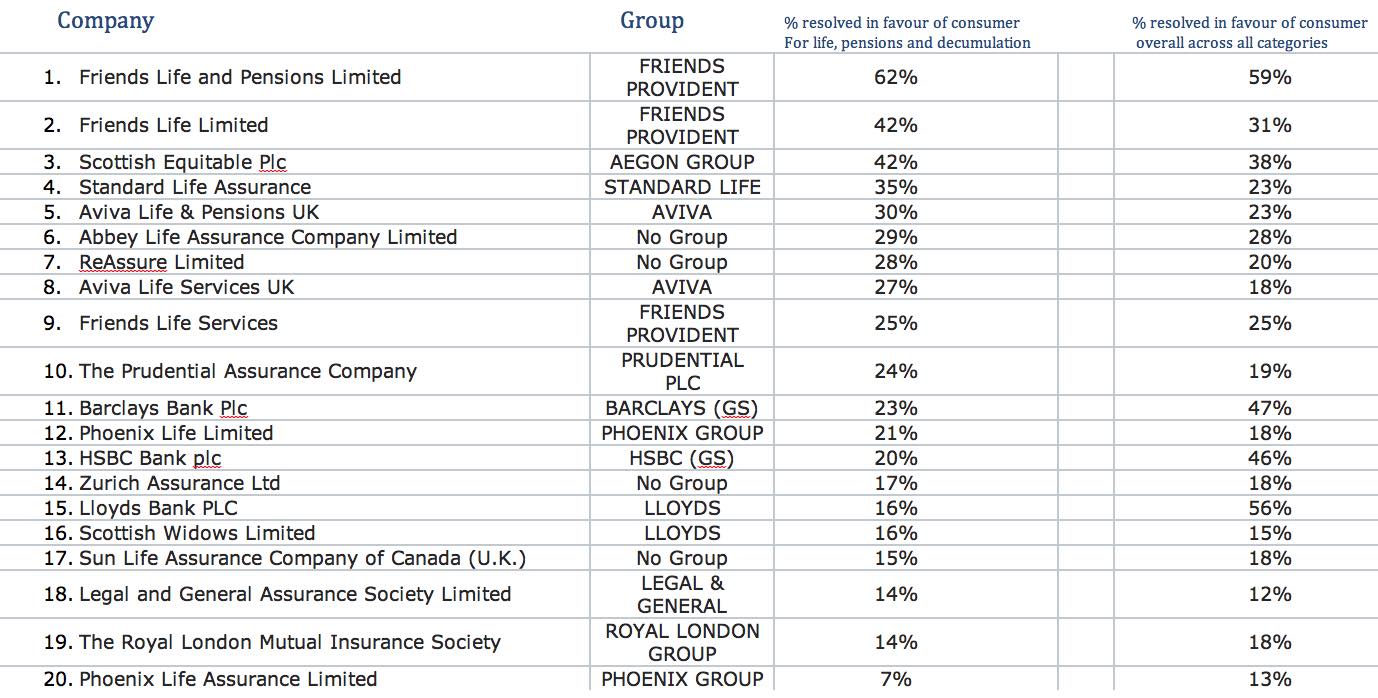Select the PRUDENTIAL PLC group cell
Image resolution: width=1378 pixels, height=698 pixels.
[x=682, y=371]
